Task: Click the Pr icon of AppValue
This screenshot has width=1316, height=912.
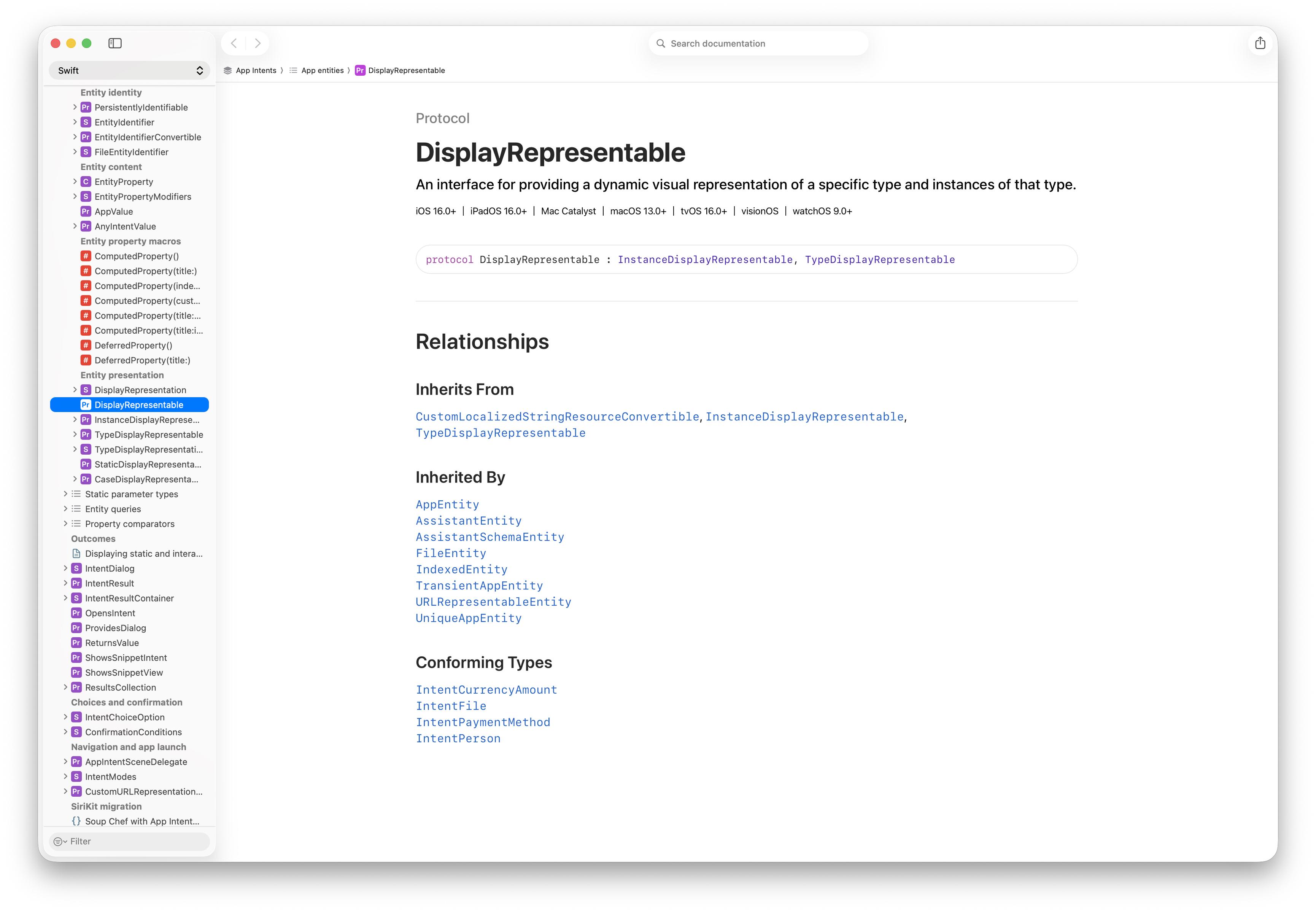Action: [86, 212]
